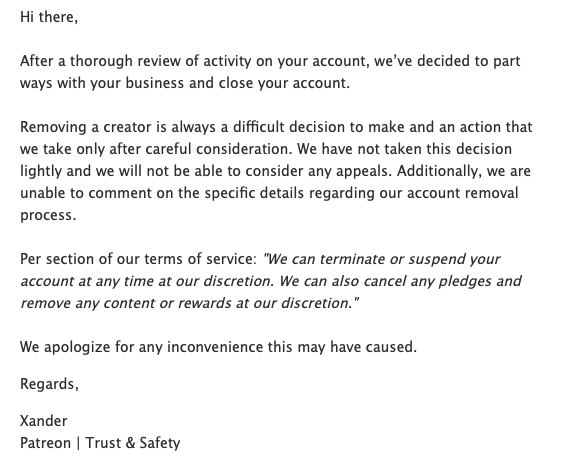Click the word 'process.' ending the paragraph
The width and height of the screenshot is (573, 474).
click(x=48, y=215)
